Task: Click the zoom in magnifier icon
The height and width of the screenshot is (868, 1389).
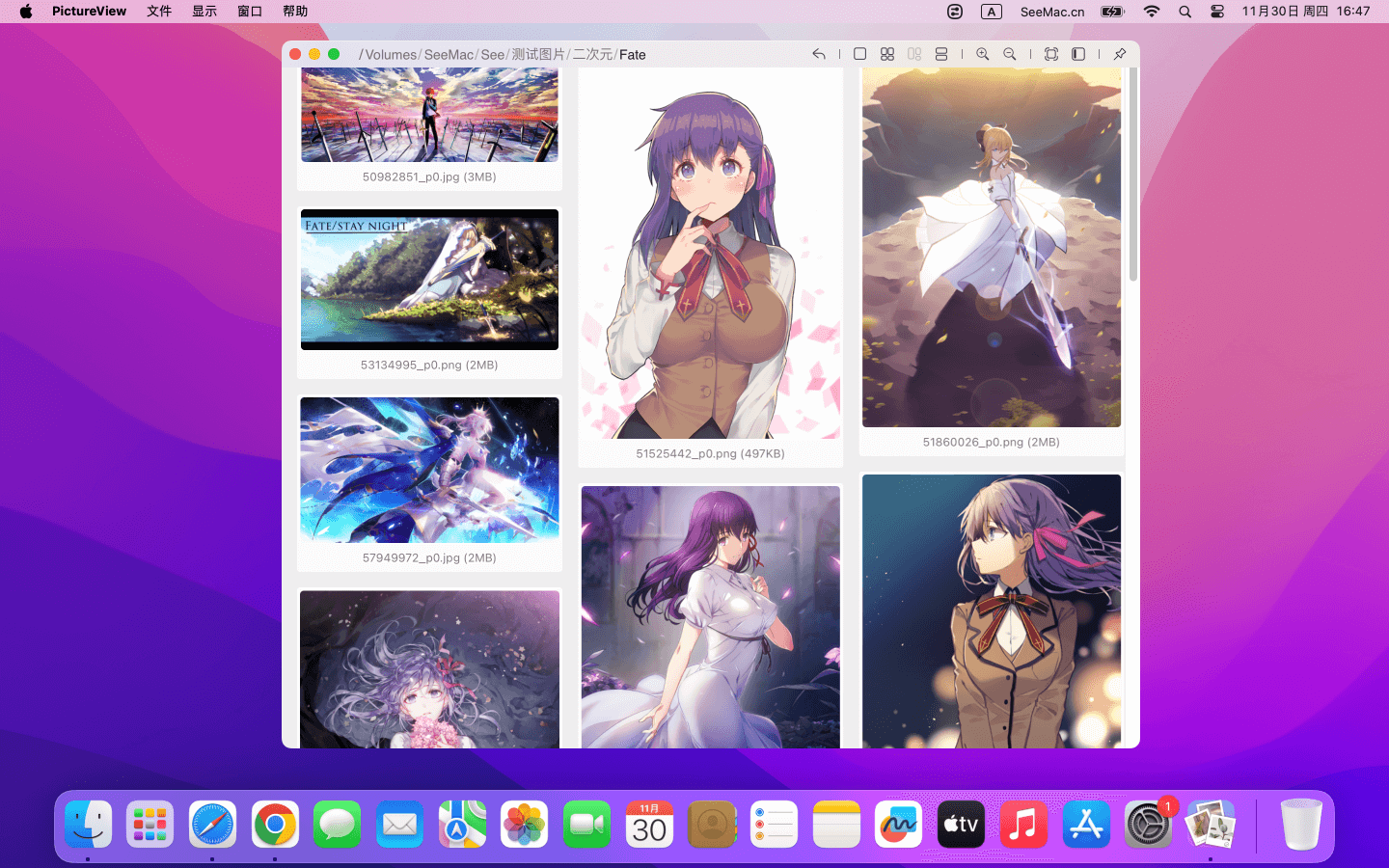Action: point(983,54)
